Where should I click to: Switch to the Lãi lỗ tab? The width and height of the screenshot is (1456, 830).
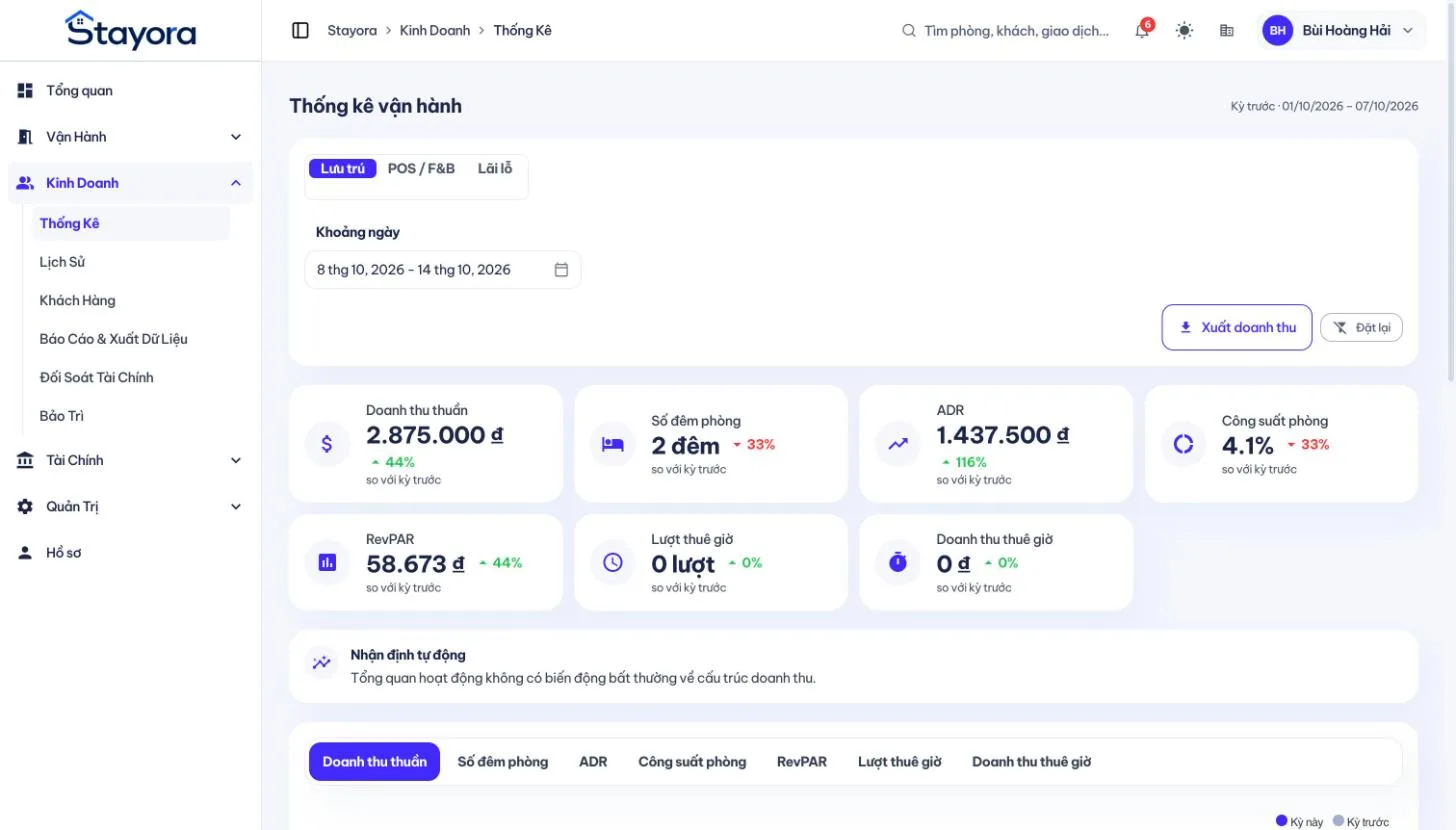point(495,169)
